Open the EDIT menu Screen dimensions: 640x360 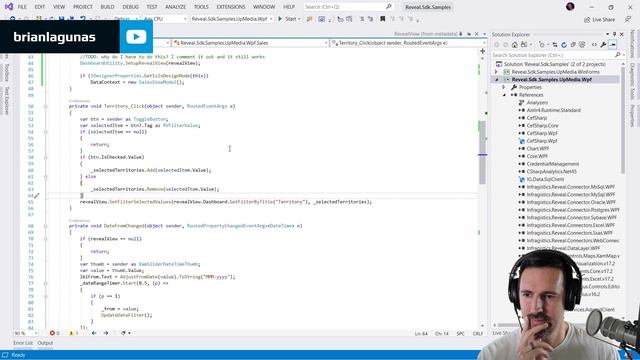pos(40,7)
